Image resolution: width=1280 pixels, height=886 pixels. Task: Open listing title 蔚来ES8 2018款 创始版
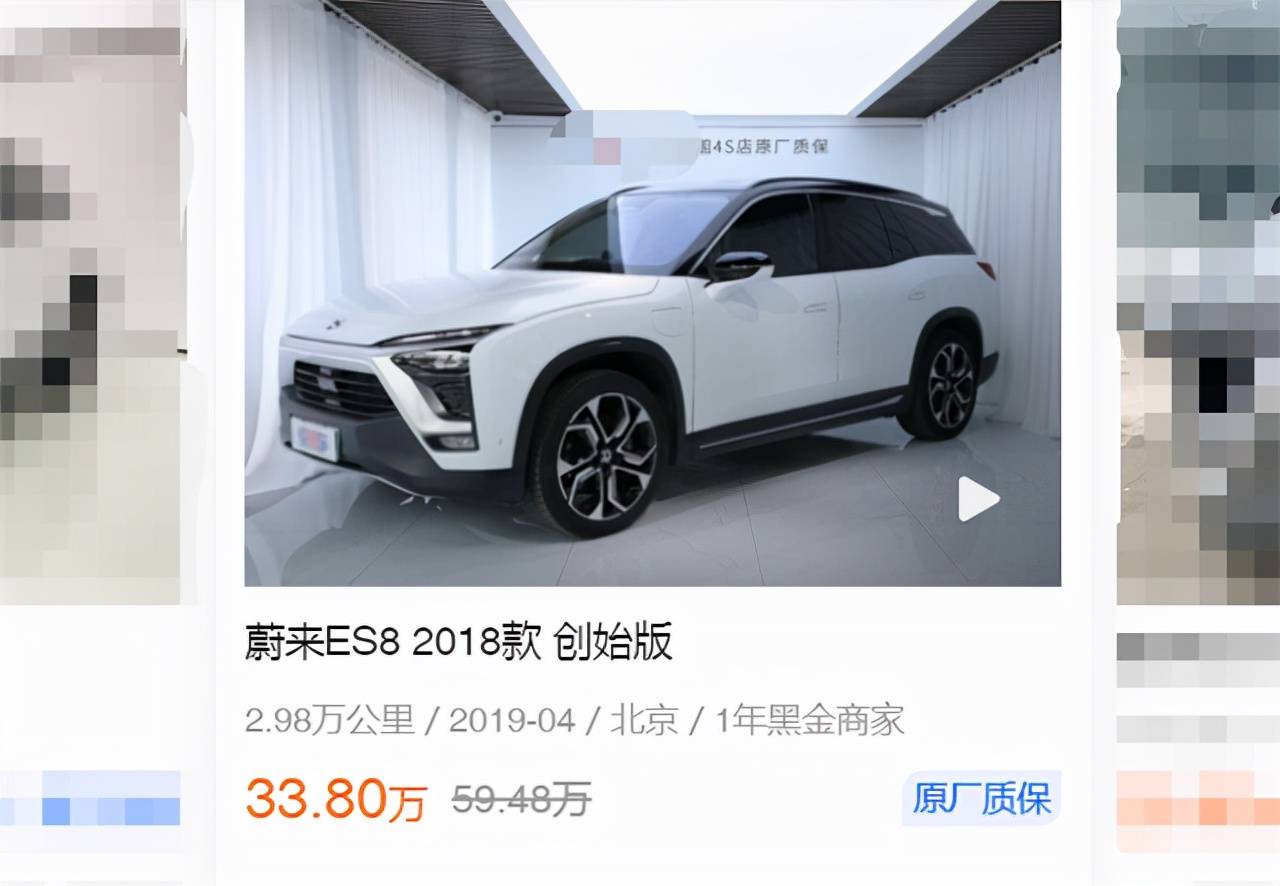coord(459,642)
